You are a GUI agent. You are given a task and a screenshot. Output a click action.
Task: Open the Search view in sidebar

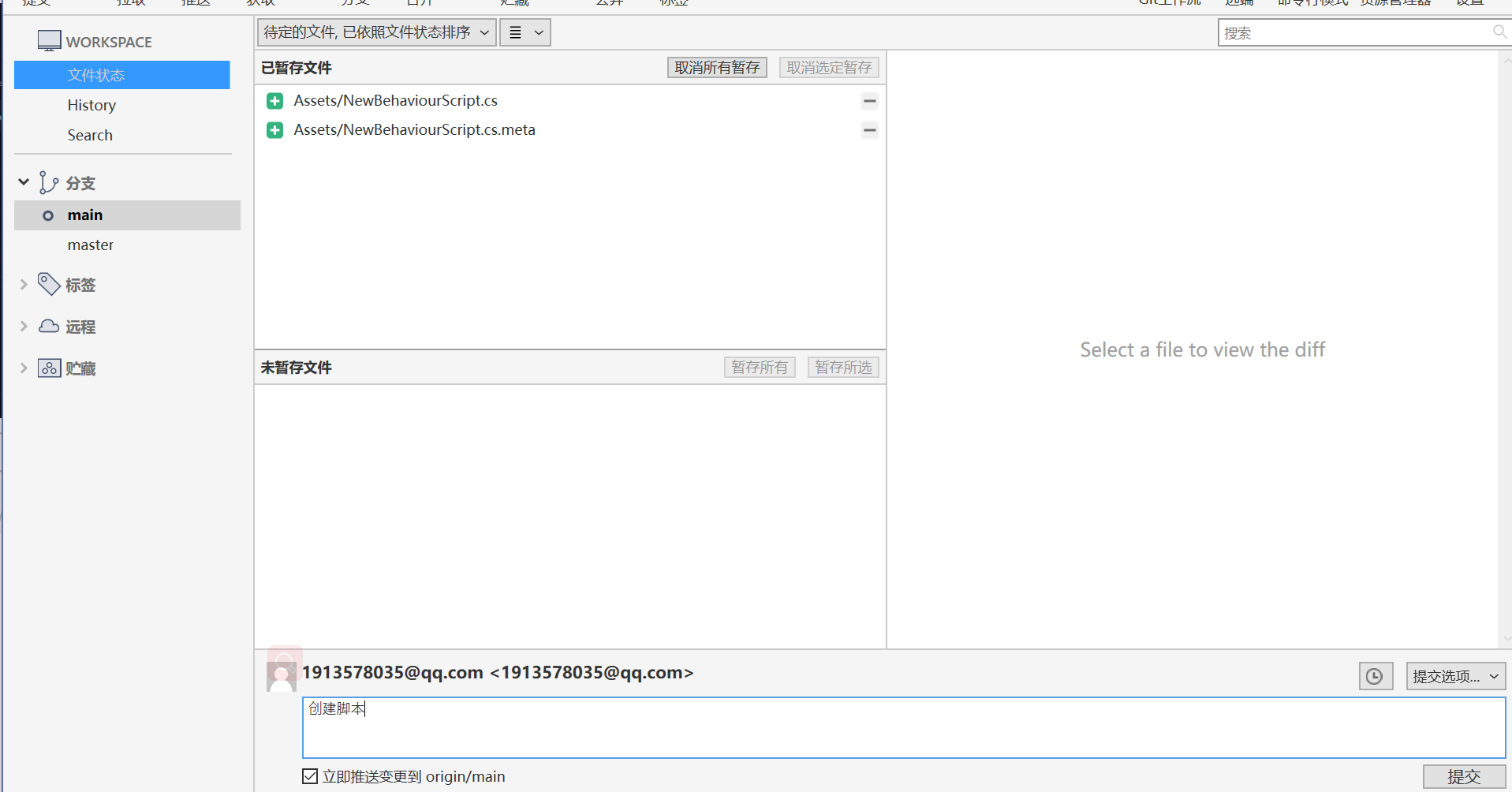pos(90,135)
